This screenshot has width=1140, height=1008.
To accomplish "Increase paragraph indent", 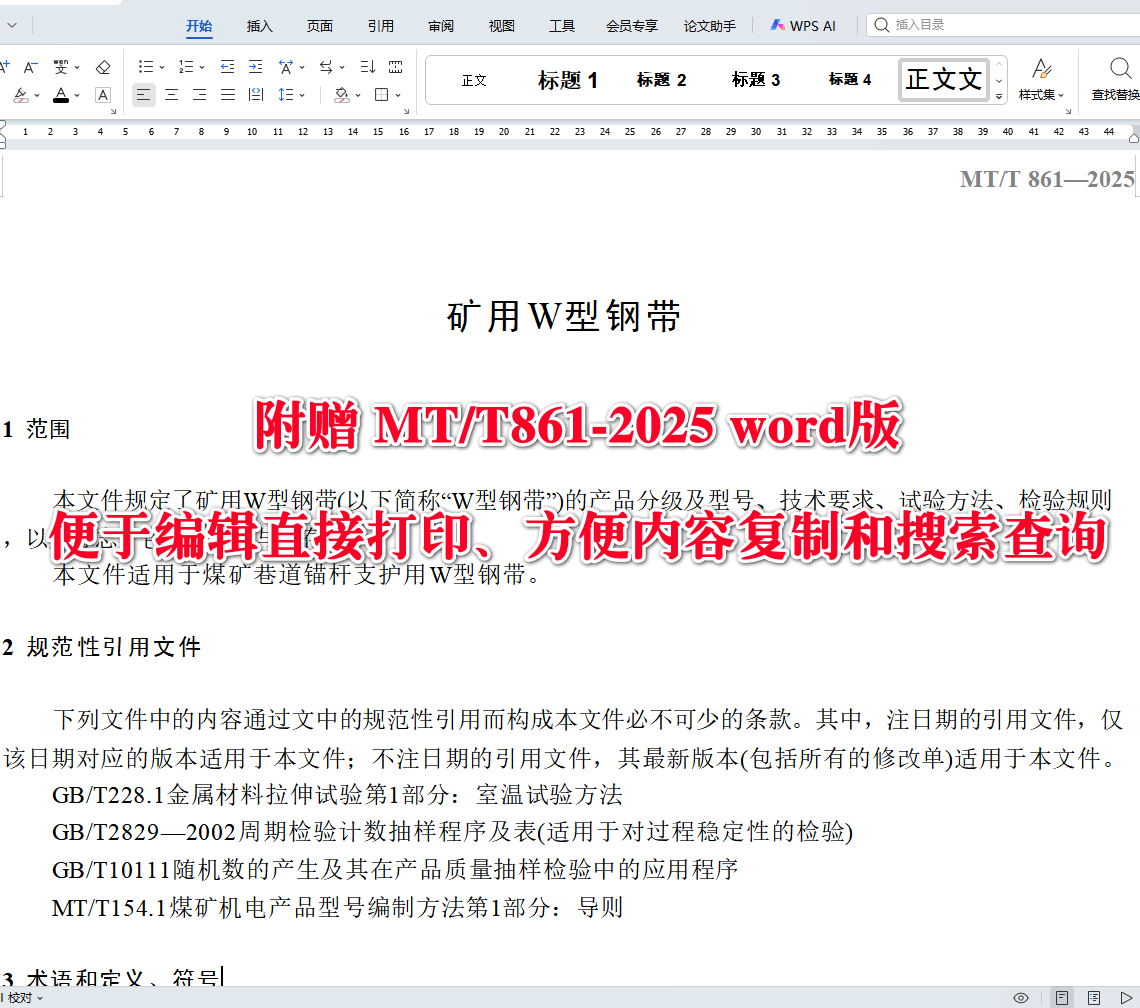I will (256, 67).
